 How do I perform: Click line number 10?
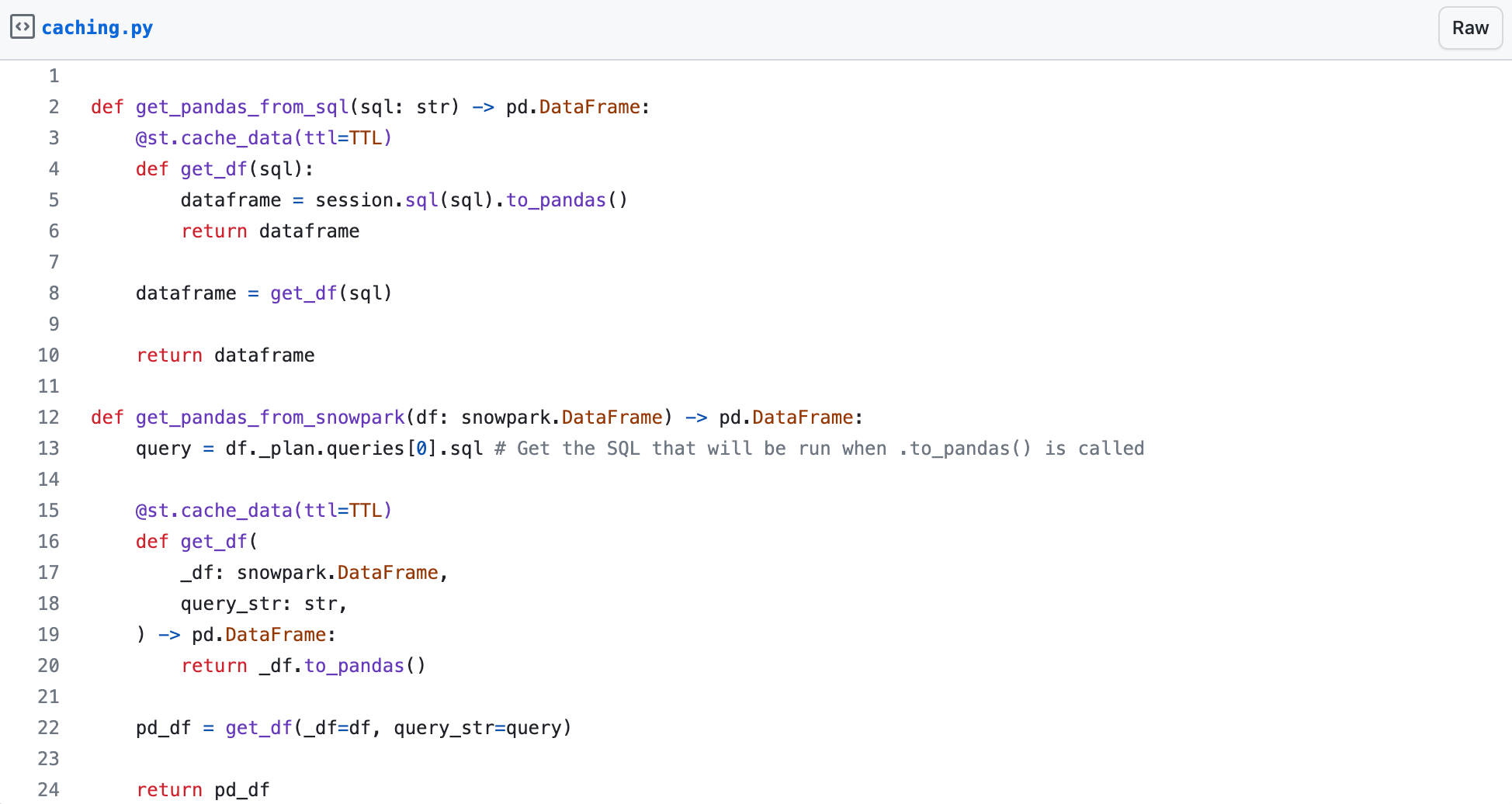click(x=48, y=355)
